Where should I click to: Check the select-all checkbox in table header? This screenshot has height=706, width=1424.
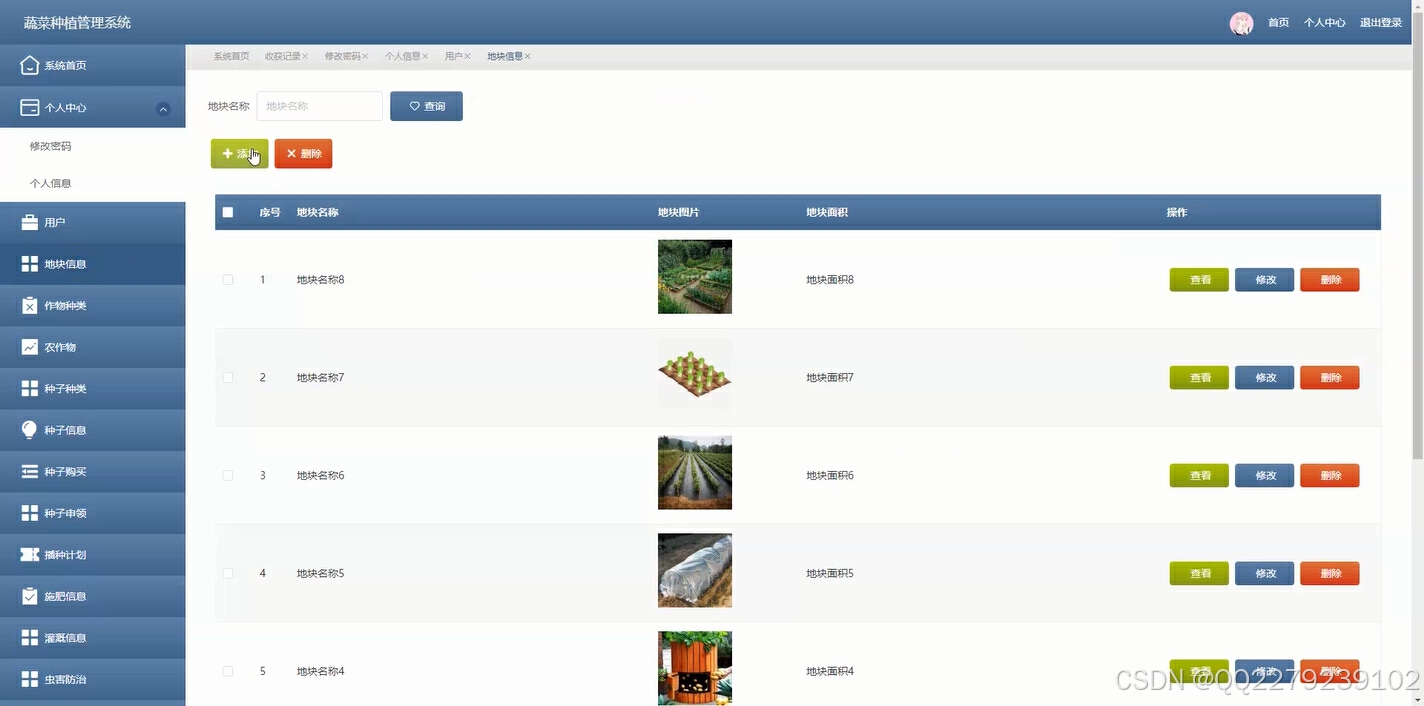pos(227,212)
